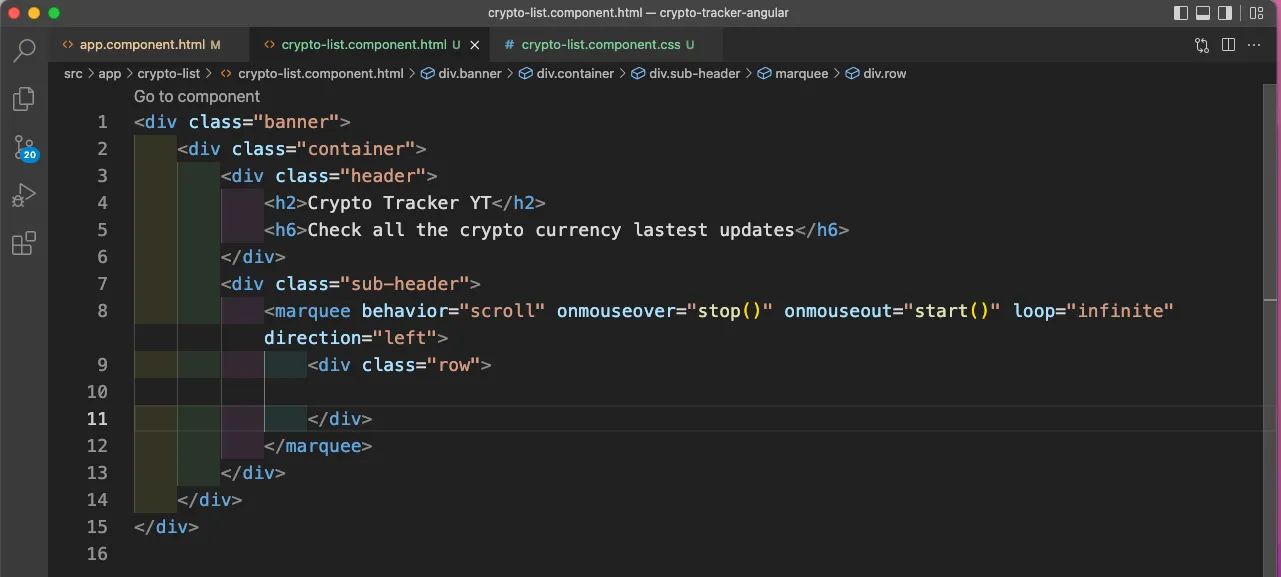Click the "header" class value on line 3
This screenshot has width=1281, height=577.
(x=383, y=176)
